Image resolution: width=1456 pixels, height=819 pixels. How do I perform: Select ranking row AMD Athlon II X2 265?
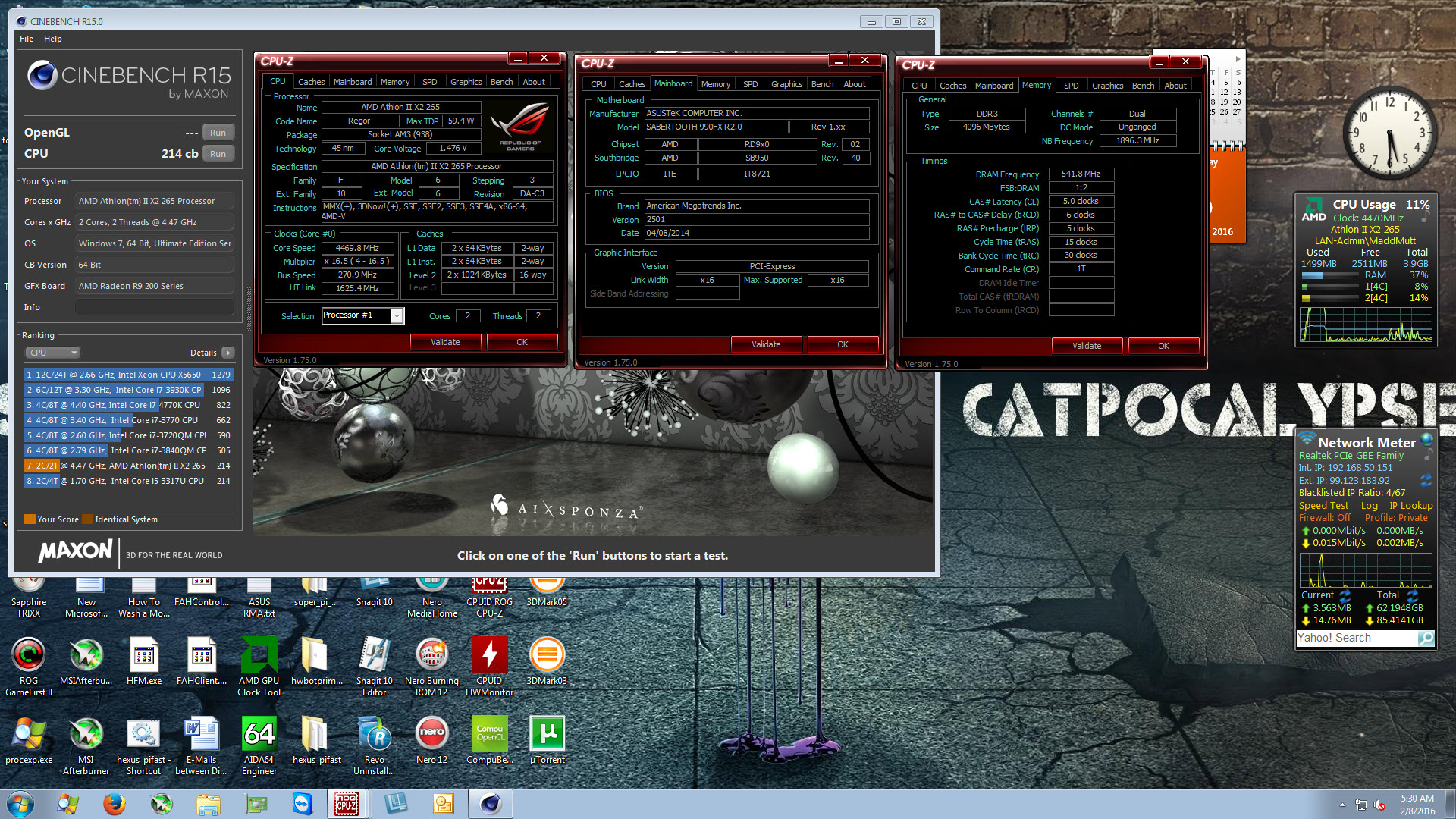(129, 466)
